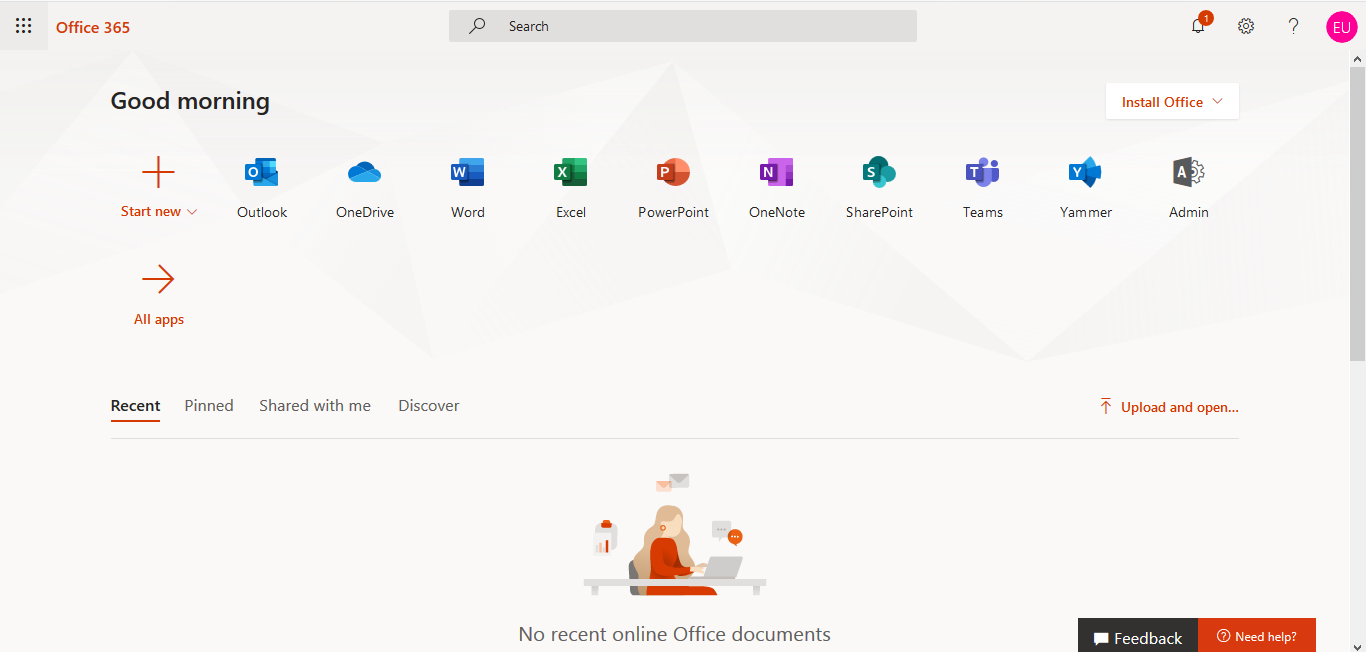This screenshot has width=1366, height=652.
Task: Open Yammer app
Action: coord(1086,188)
